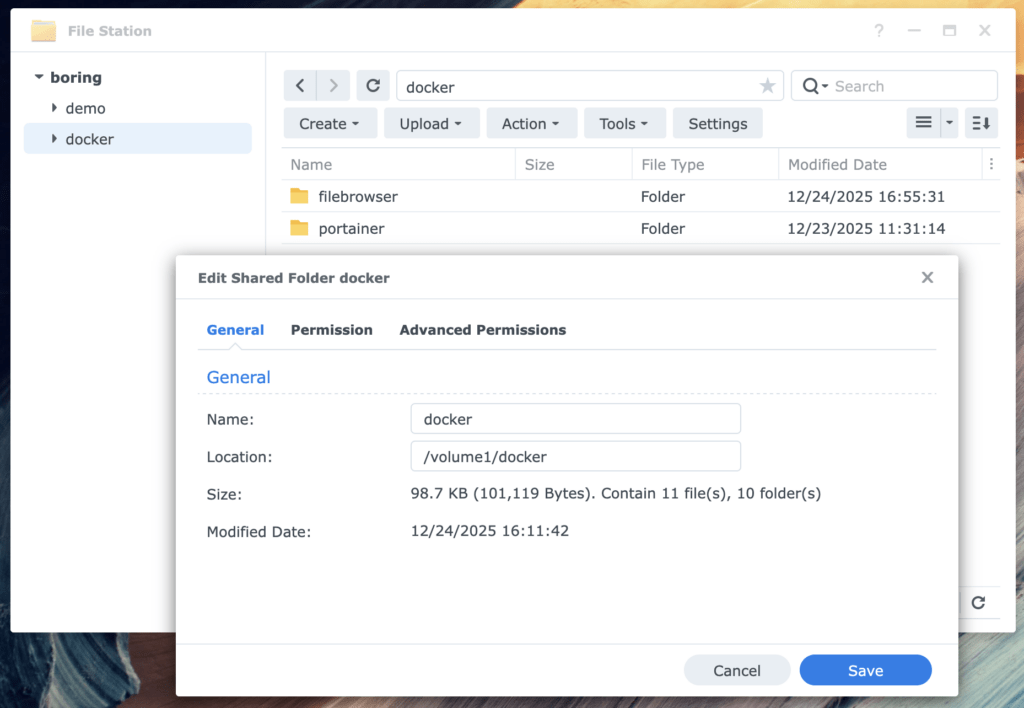Click the refresh icon in the path toolbar

click(x=372, y=85)
